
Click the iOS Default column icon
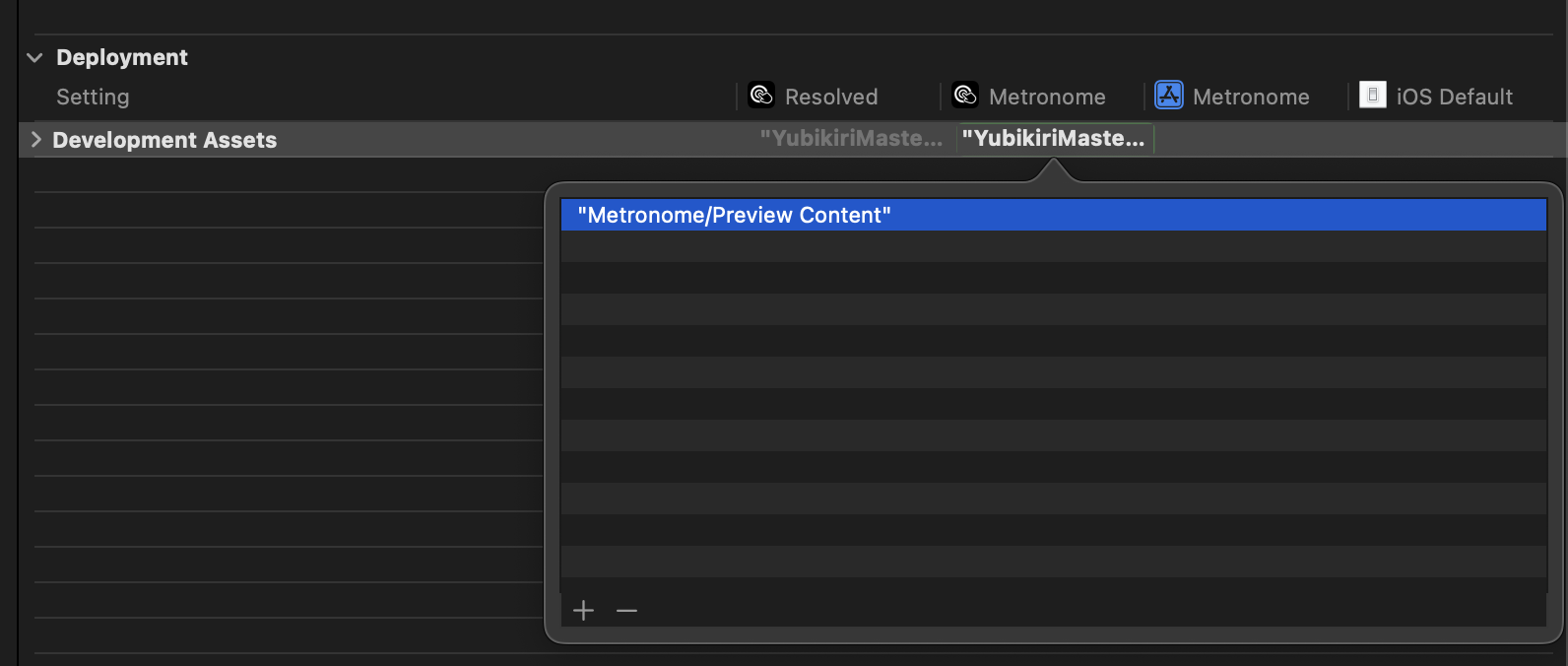pyautogui.click(x=1373, y=95)
